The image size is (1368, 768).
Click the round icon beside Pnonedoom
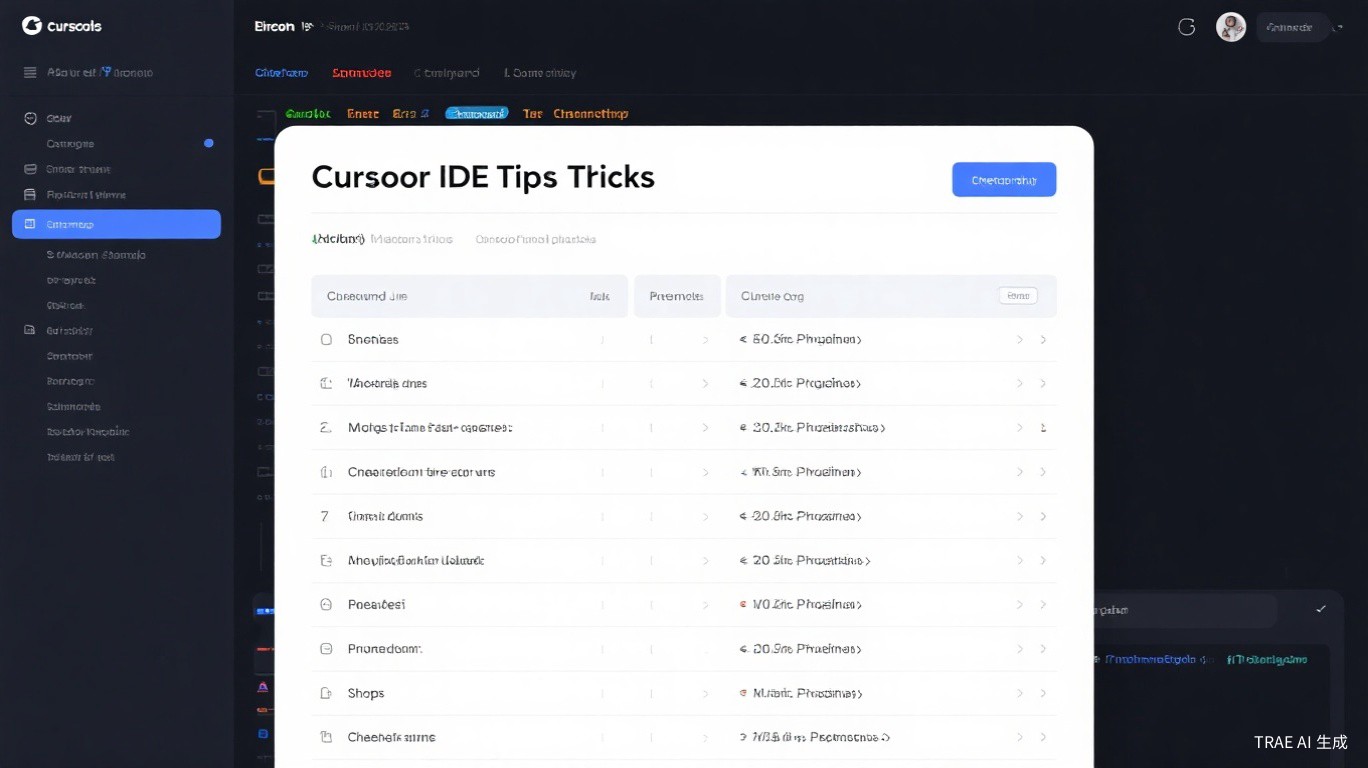click(325, 649)
